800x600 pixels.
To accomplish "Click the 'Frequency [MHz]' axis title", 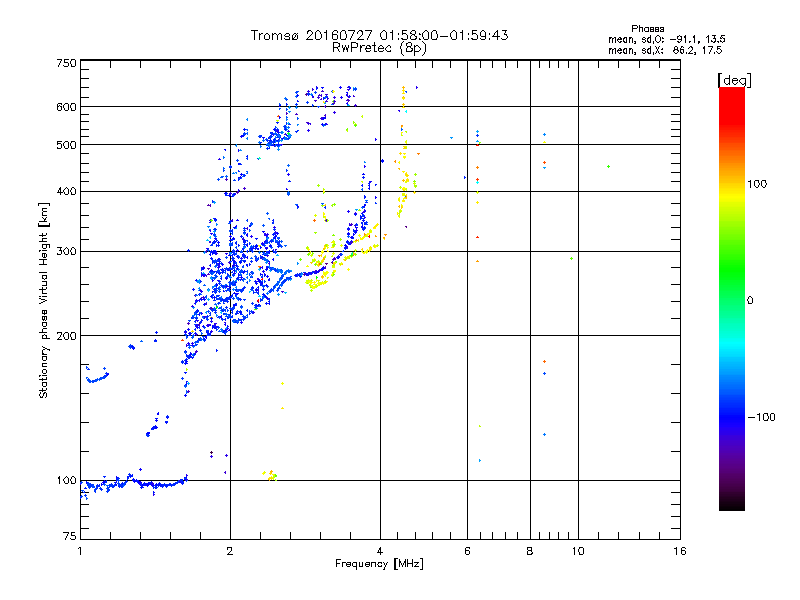I will pos(379,564).
